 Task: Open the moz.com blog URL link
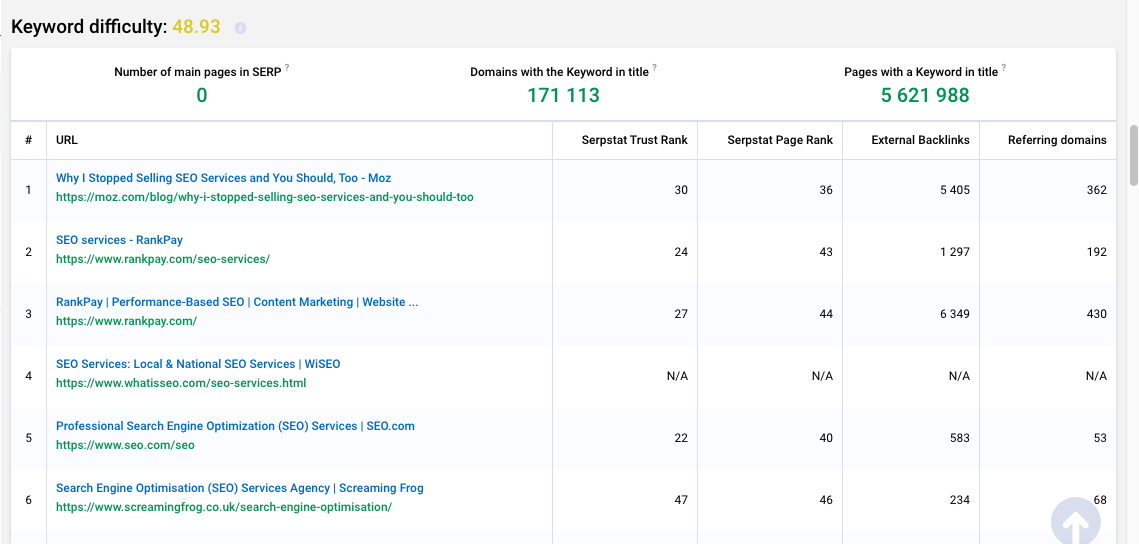click(x=264, y=197)
